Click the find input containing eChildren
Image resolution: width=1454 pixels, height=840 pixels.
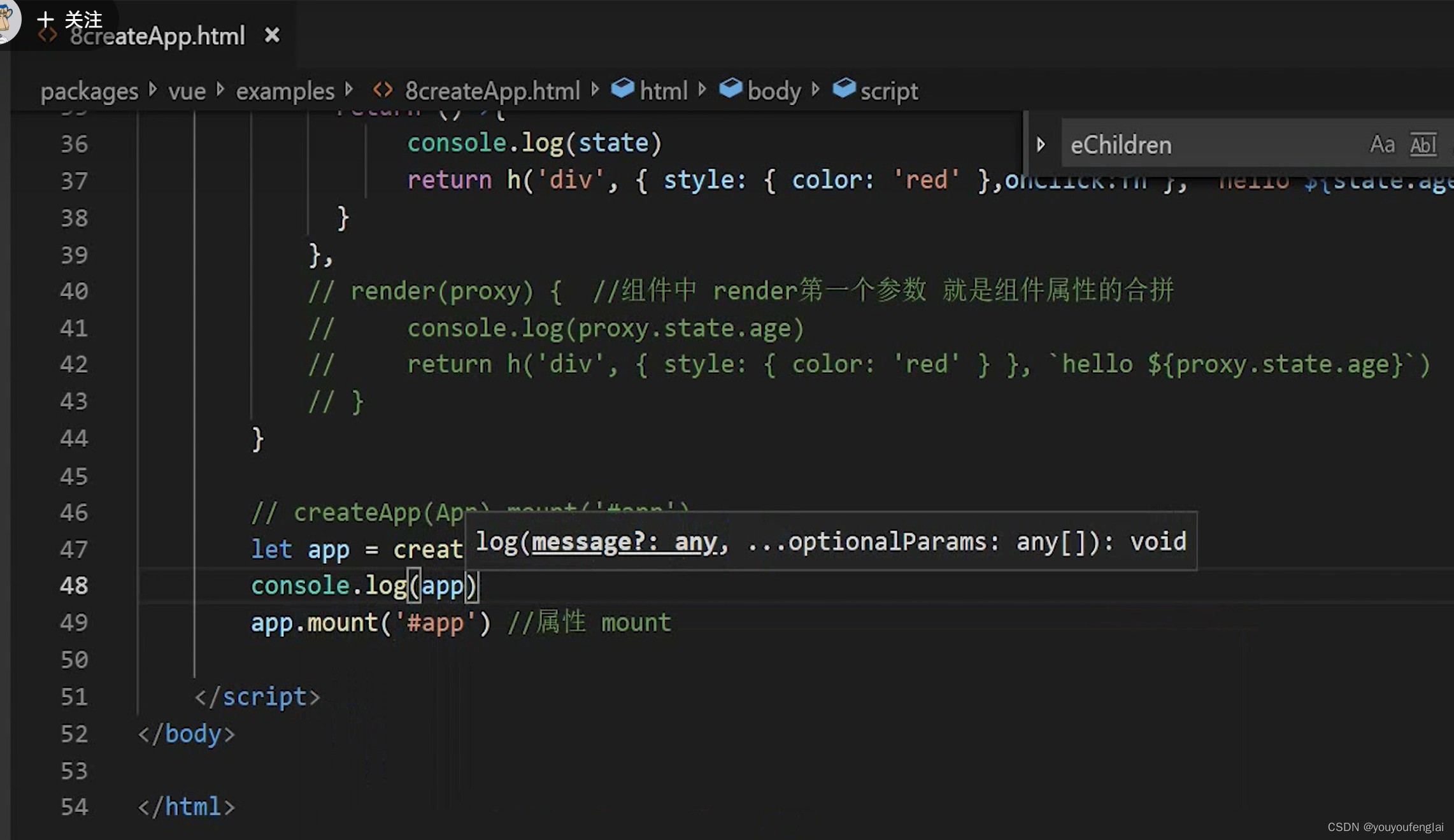[1210, 145]
